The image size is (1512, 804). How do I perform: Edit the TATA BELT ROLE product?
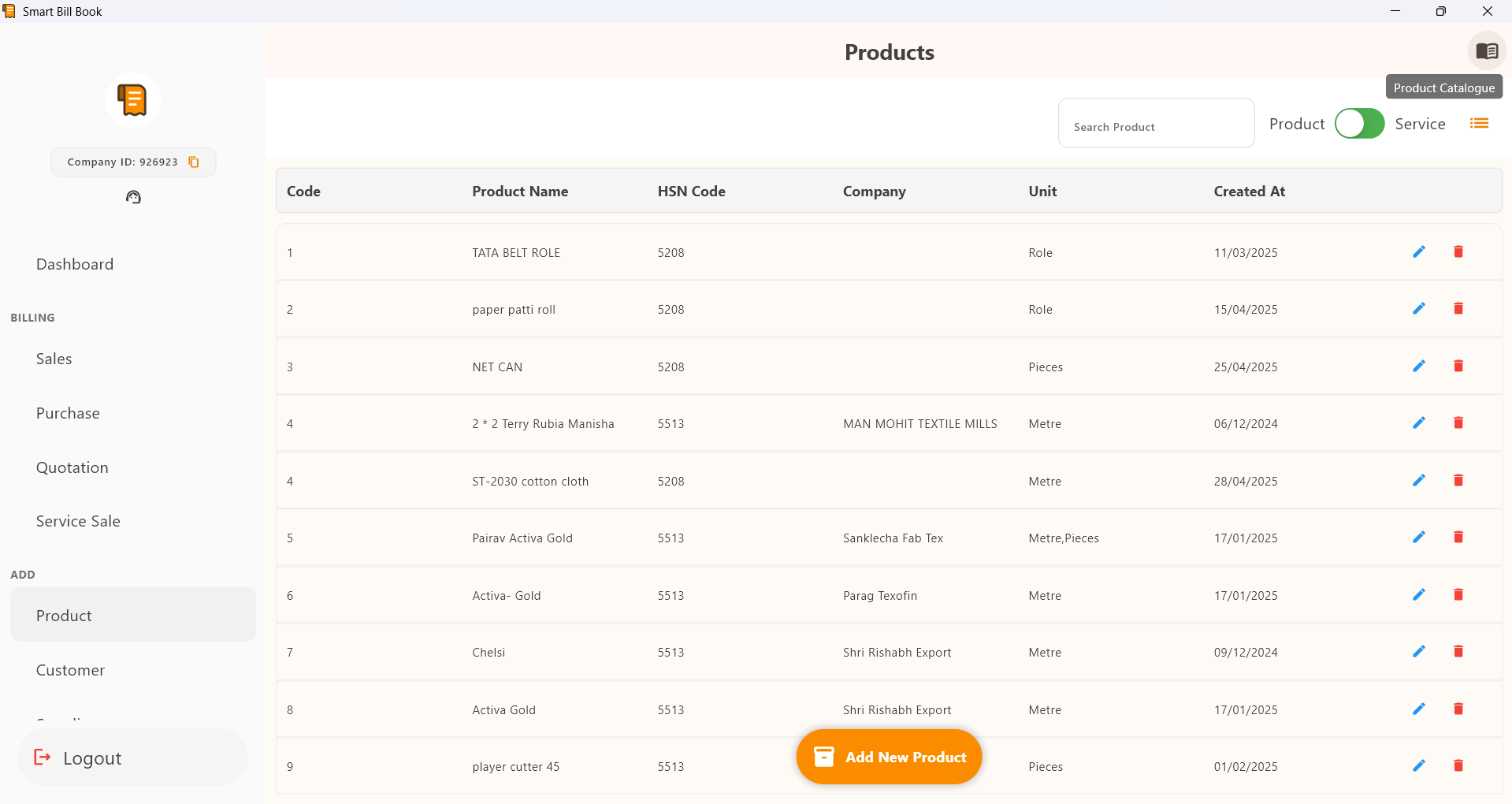pyautogui.click(x=1418, y=252)
